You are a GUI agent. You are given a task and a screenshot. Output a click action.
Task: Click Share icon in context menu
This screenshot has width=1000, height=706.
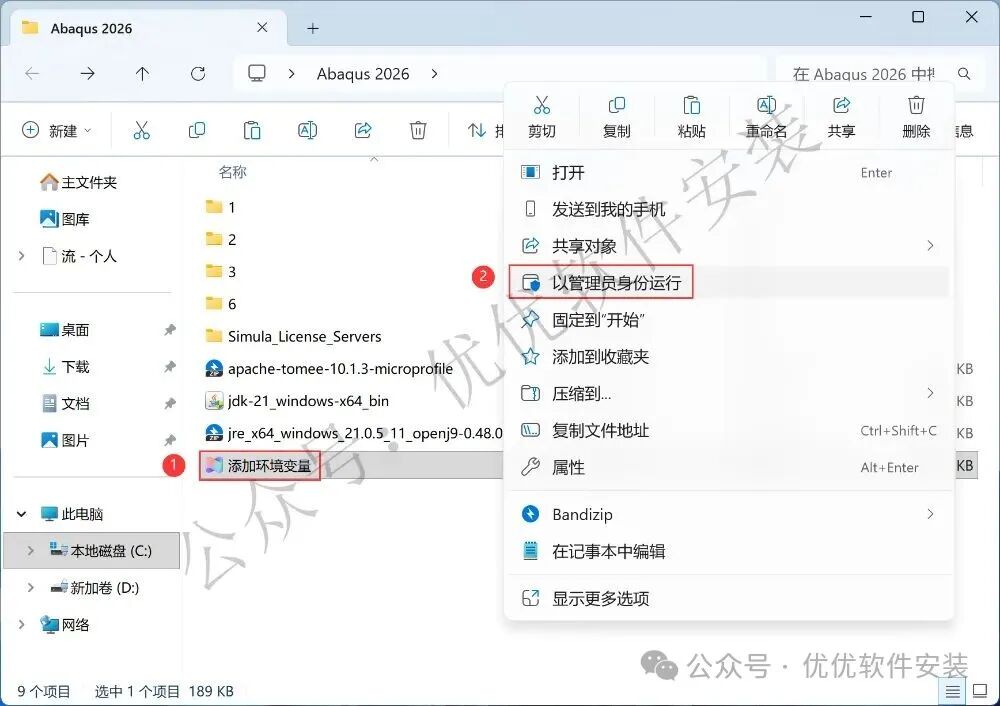click(841, 105)
